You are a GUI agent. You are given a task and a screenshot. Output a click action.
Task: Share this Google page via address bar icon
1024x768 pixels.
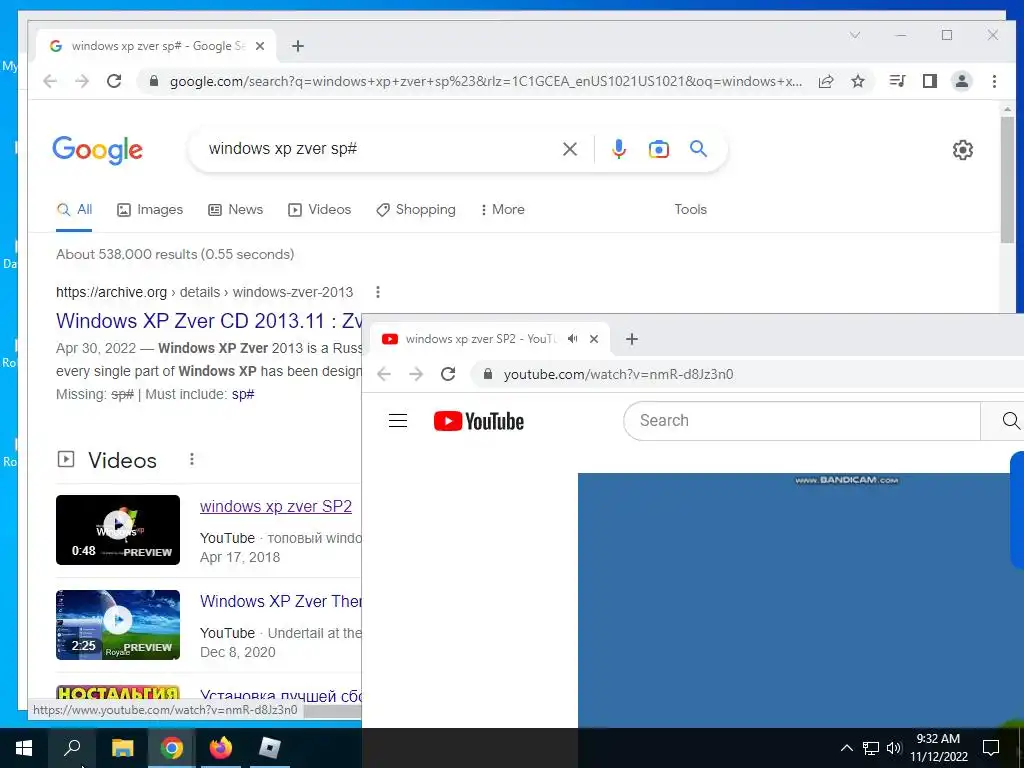coord(826,81)
